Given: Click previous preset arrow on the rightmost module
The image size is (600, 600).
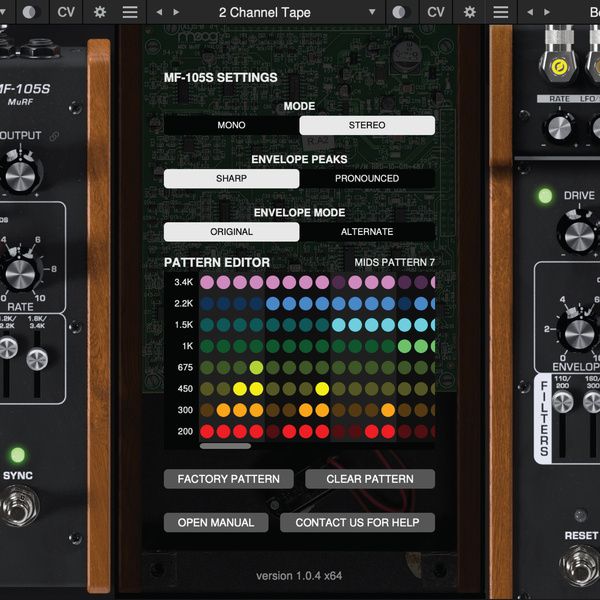Looking at the screenshot, I should point(530,12).
